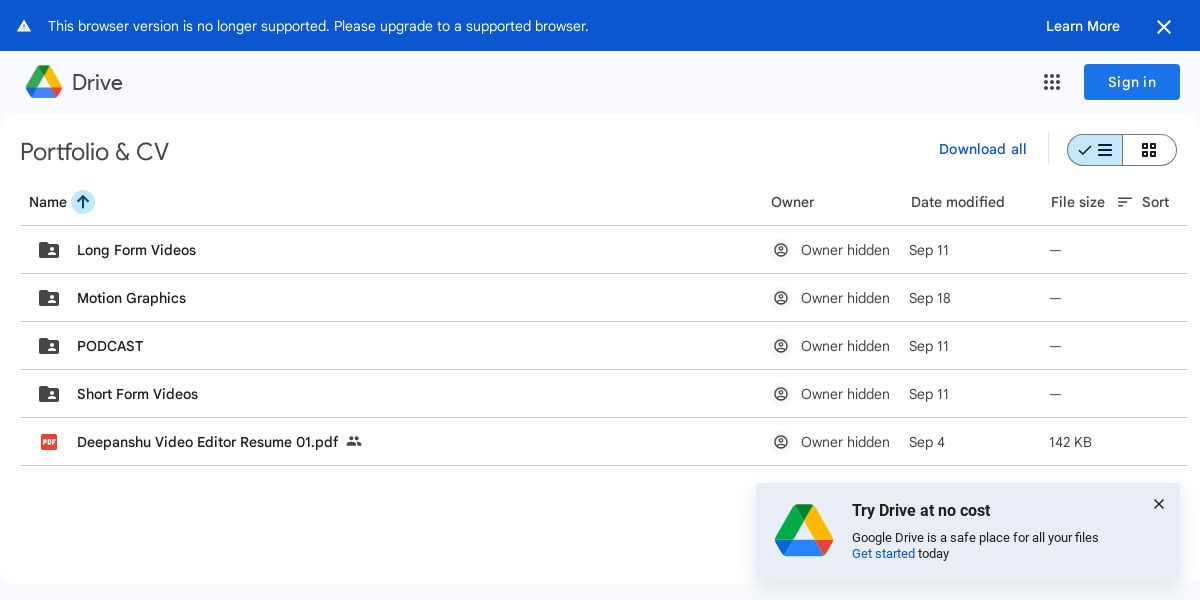Click the Short Form Videos folder icon
This screenshot has width=1200, height=600.
click(x=49, y=394)
